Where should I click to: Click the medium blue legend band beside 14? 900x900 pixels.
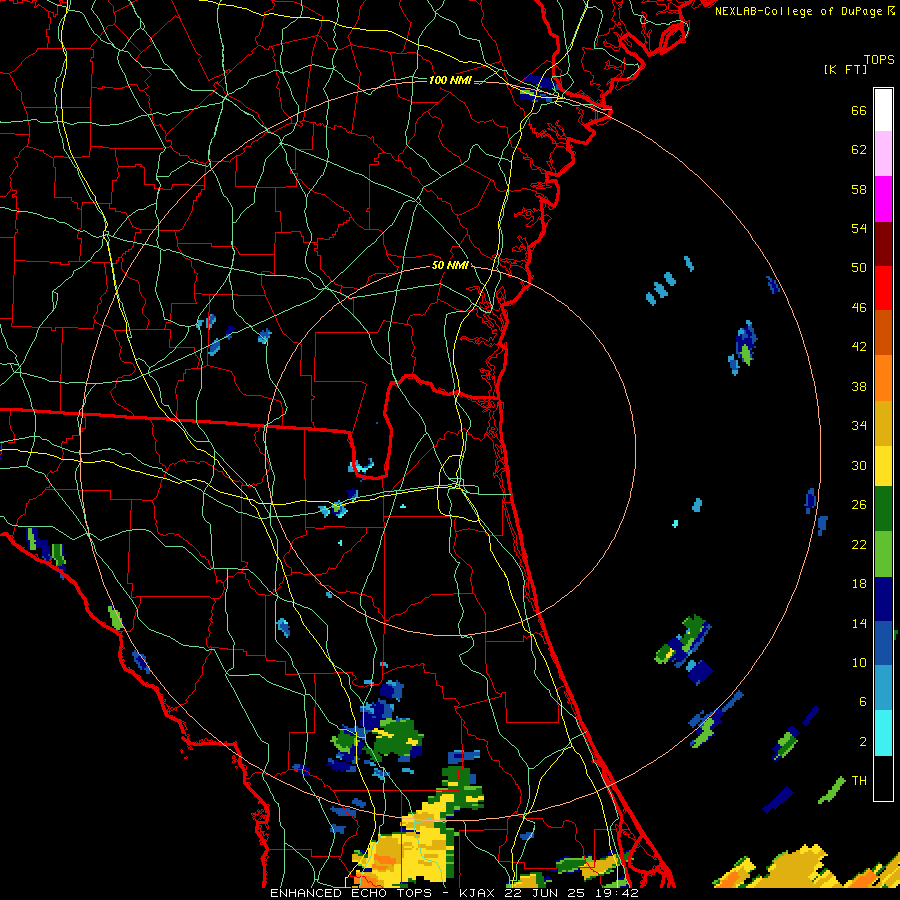883,643
